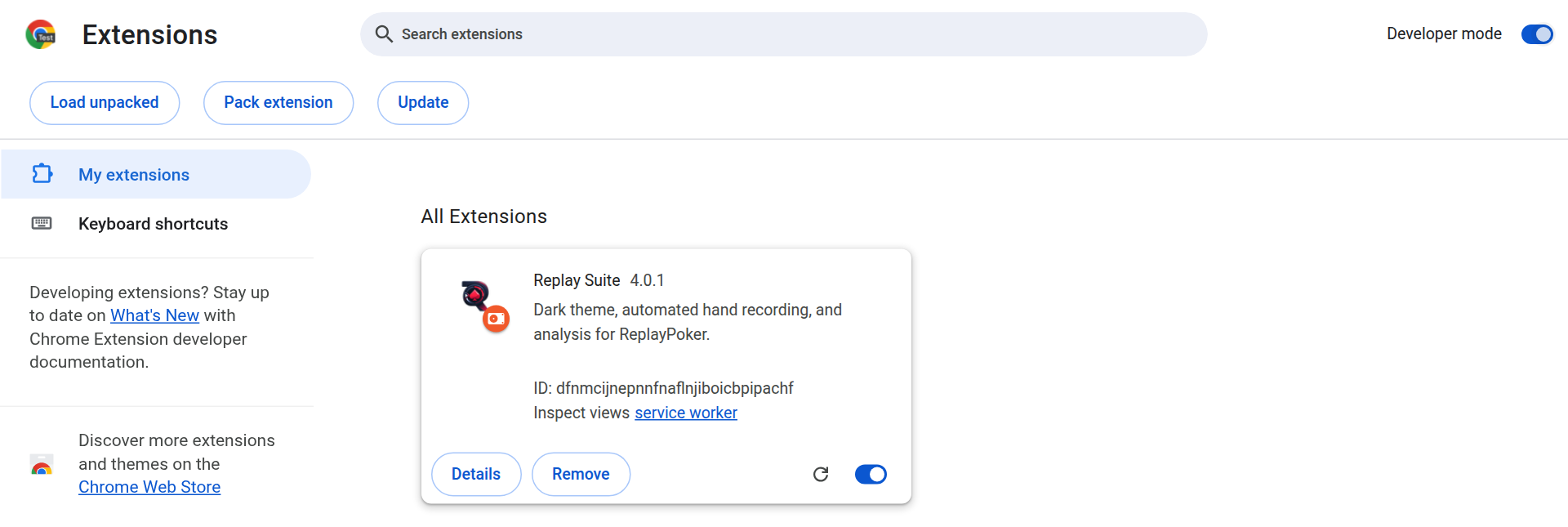This screenshot has height=527, width=1568.
Task: Click the Developer mode label
Action: pyautogui.click(x=1444, y=34)
